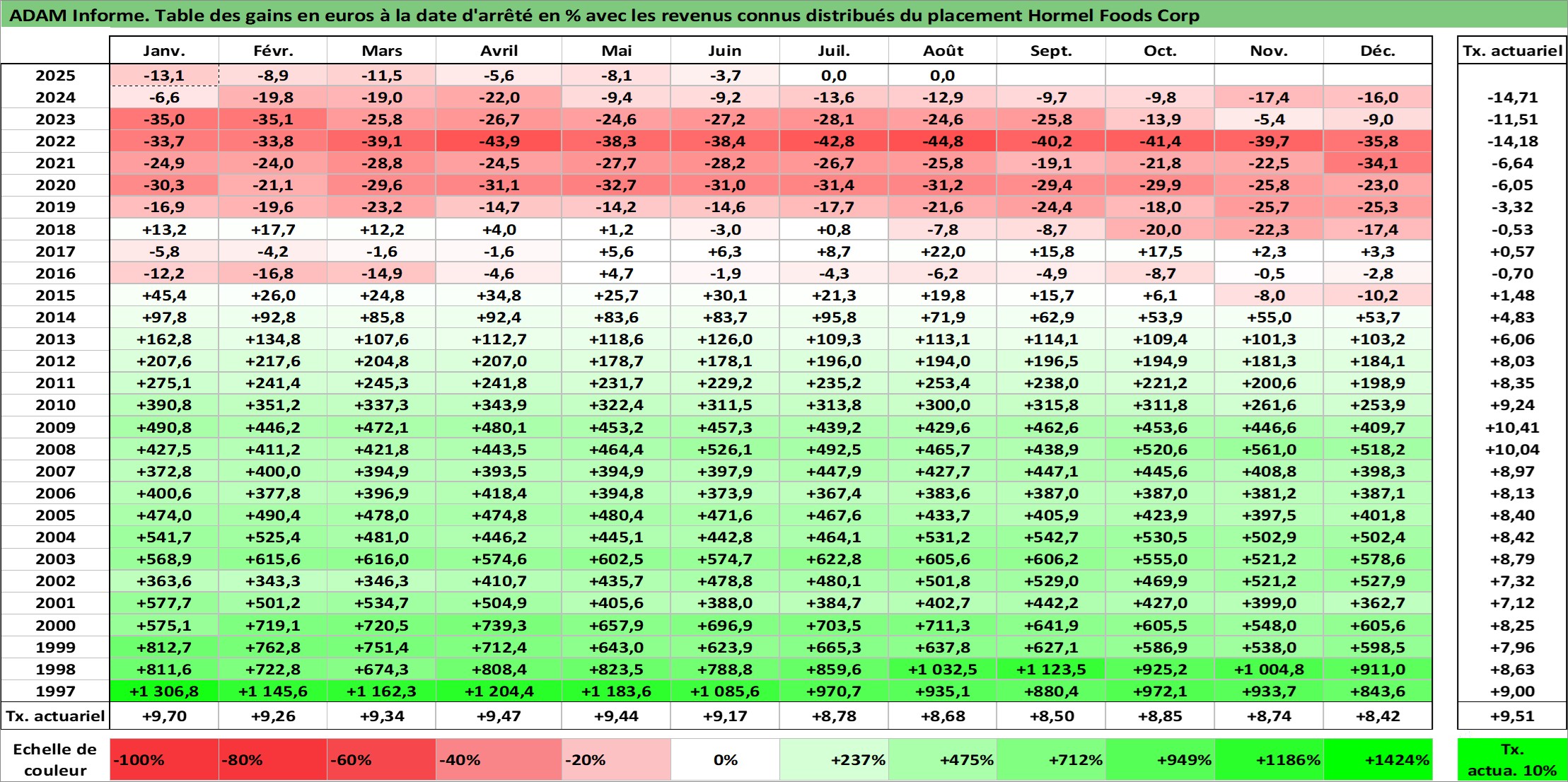Select cell '-35,1' in February 2023
This screenshot has width=1568, height=782.
coord(273,119)
